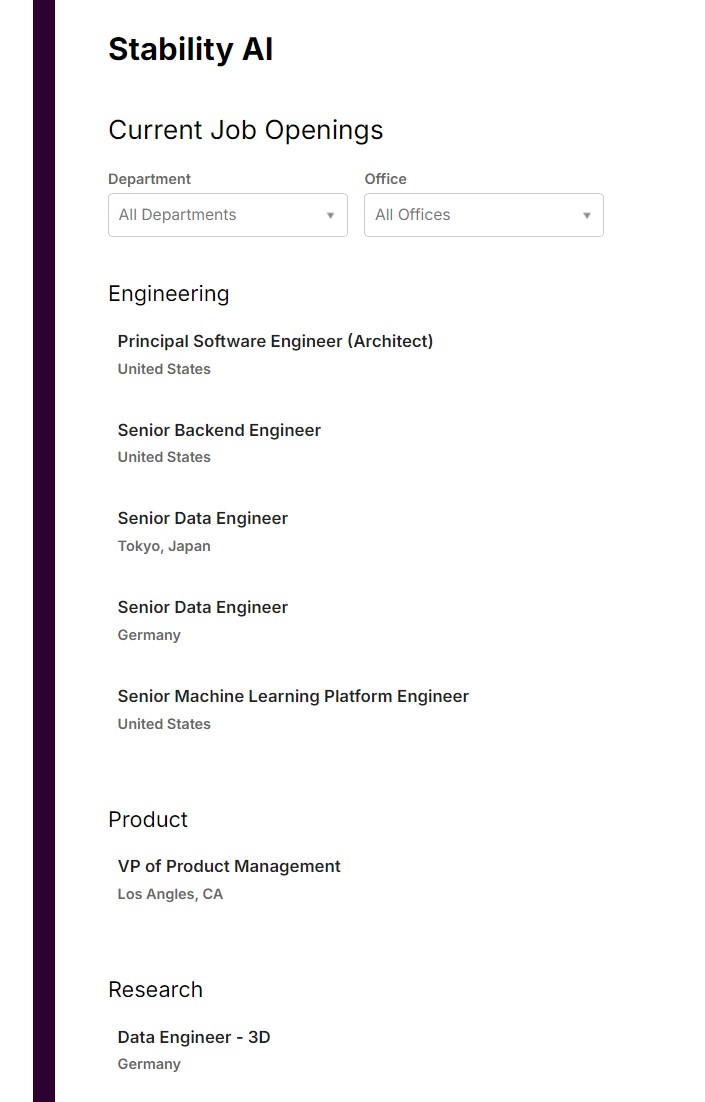Click the Department field label
This screenshot has height=1102, width=705.
point(149,179)
